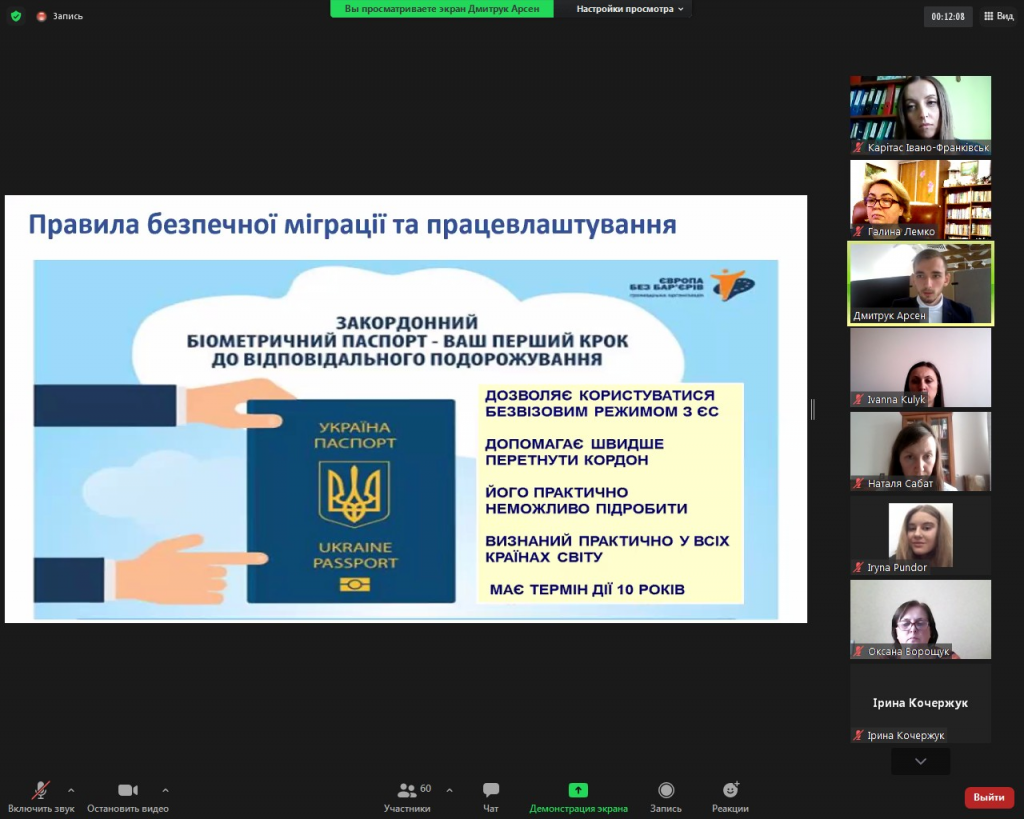Screen dimensions: 1024x819
Task: Click the divider handle beside the video panel
Action: 812,409
